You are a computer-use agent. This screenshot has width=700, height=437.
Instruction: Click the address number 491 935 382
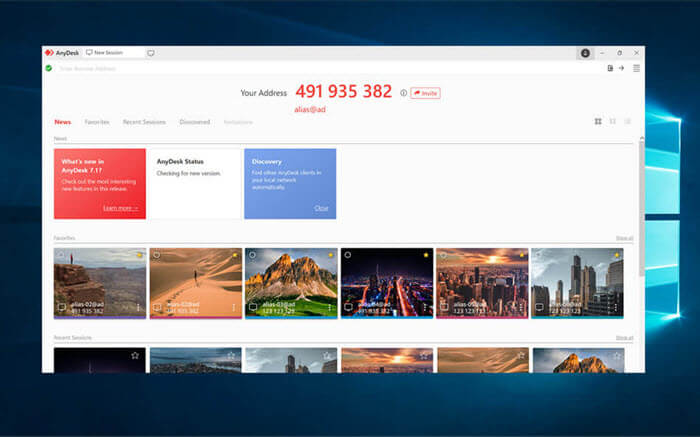(x=343, y=92)
